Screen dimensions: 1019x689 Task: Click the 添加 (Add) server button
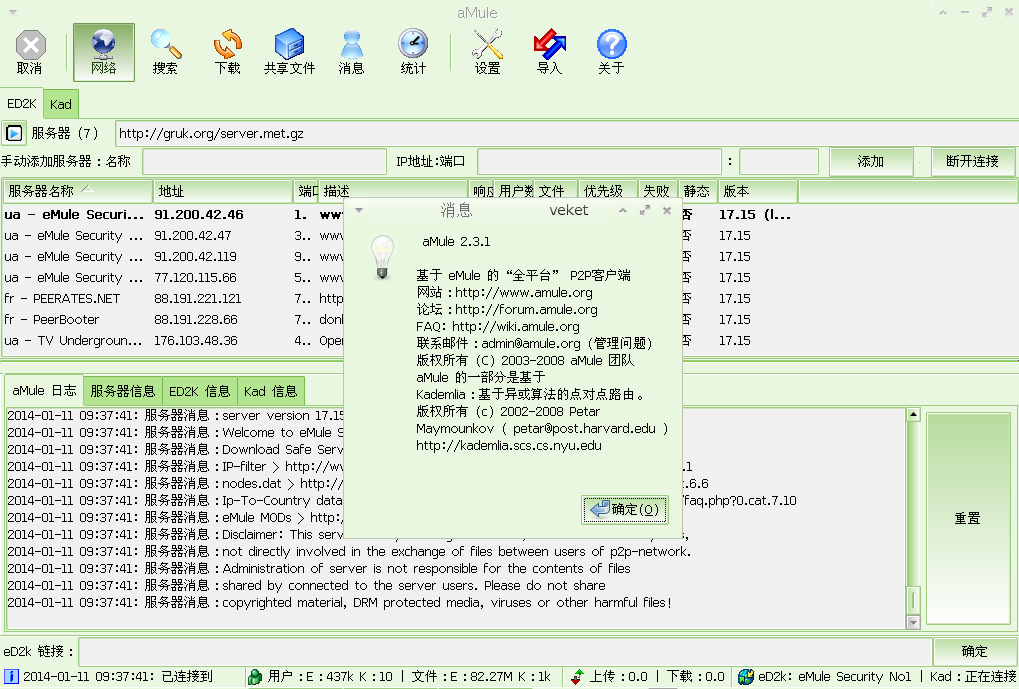point(871,161)
